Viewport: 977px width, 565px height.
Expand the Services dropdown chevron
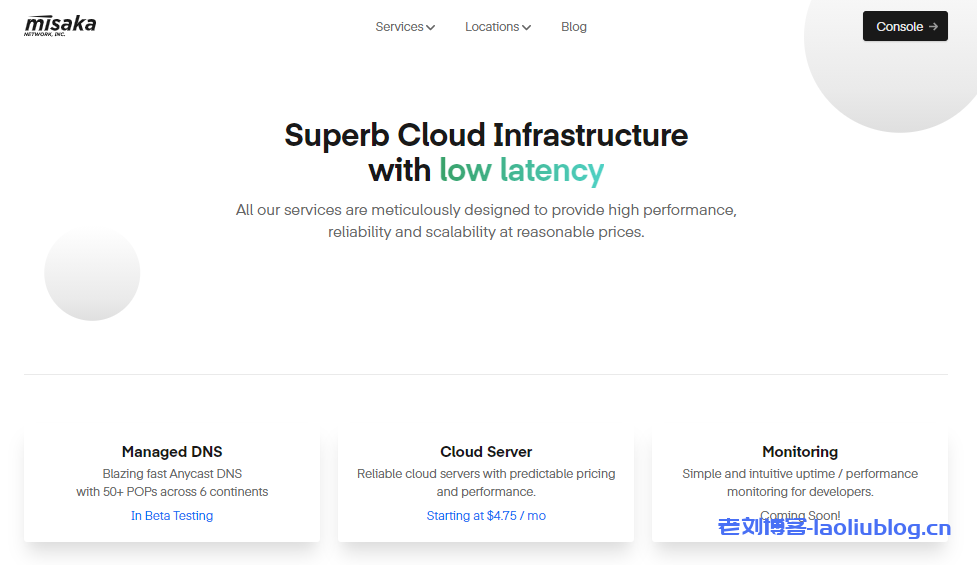[x=431, y=28]
